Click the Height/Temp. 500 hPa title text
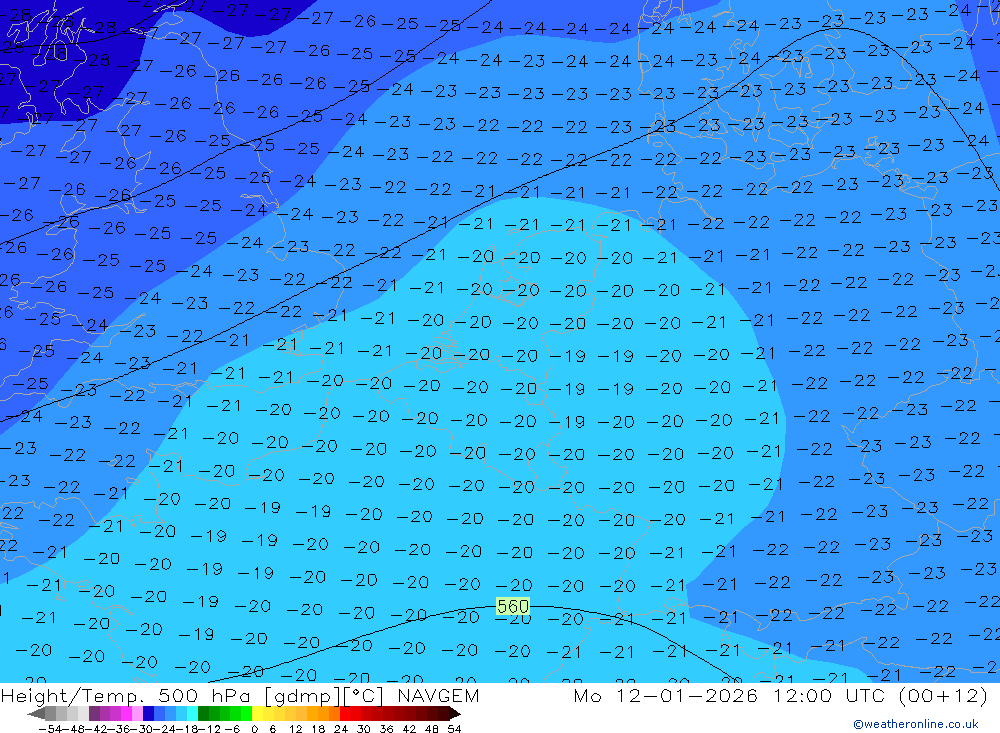 128,696
